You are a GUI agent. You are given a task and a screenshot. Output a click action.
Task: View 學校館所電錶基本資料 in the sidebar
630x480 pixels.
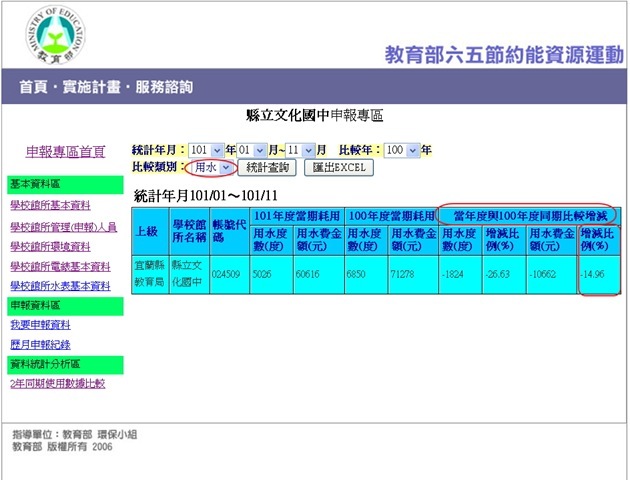point(60,267)
